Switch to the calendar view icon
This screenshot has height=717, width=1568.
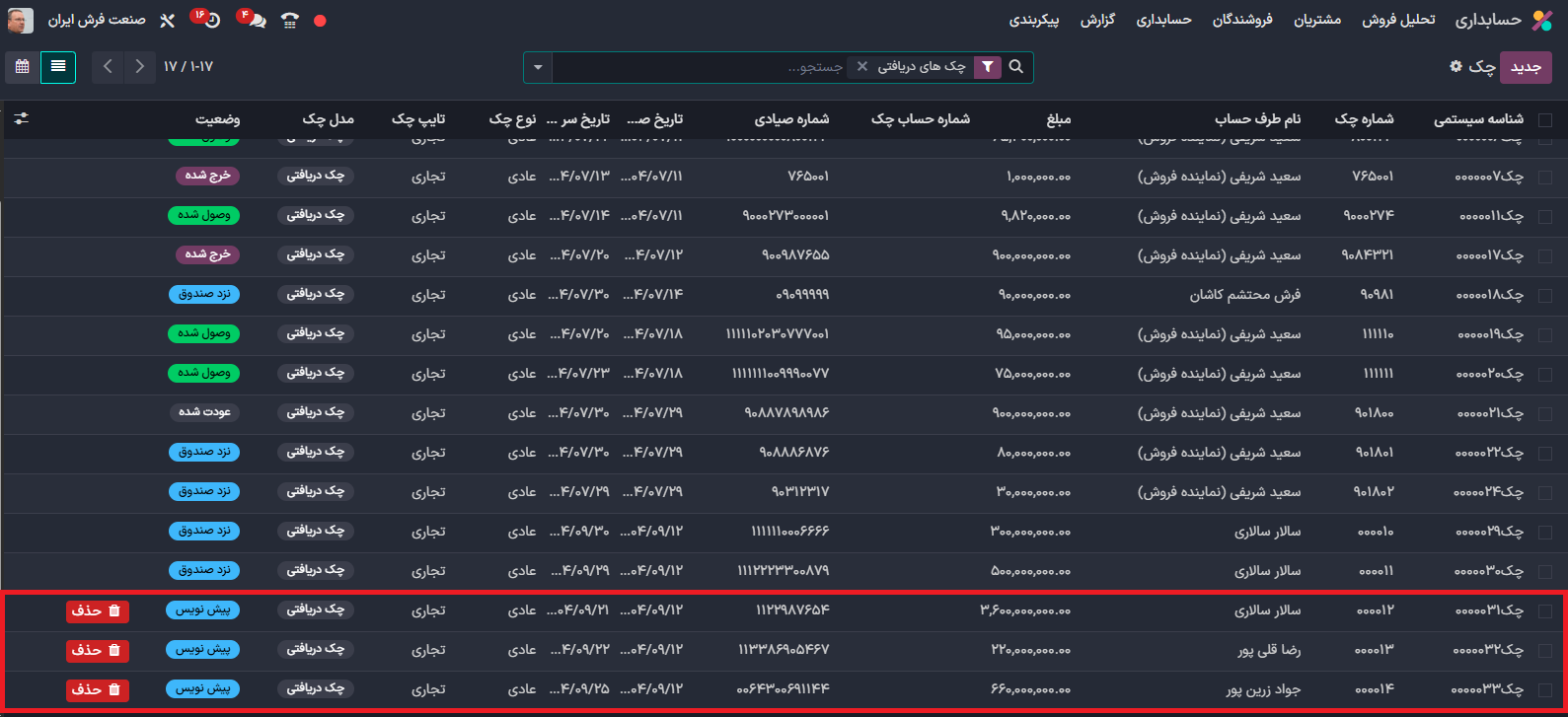coord(23,67)
